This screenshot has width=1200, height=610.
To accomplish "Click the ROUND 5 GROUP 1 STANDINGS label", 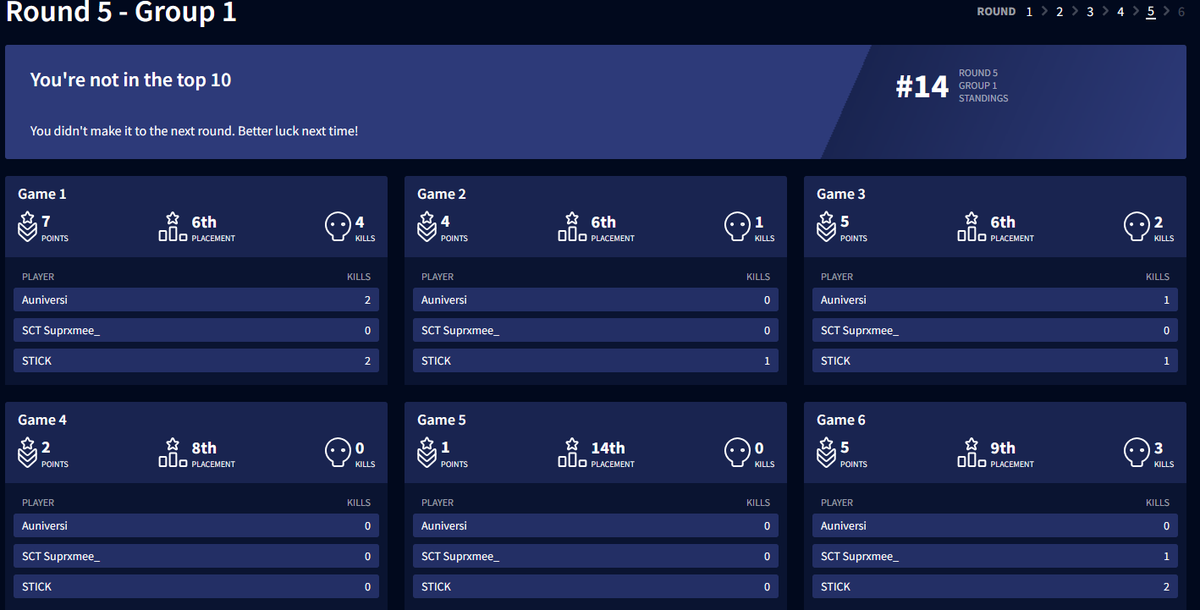I will (x=983, y=86).
